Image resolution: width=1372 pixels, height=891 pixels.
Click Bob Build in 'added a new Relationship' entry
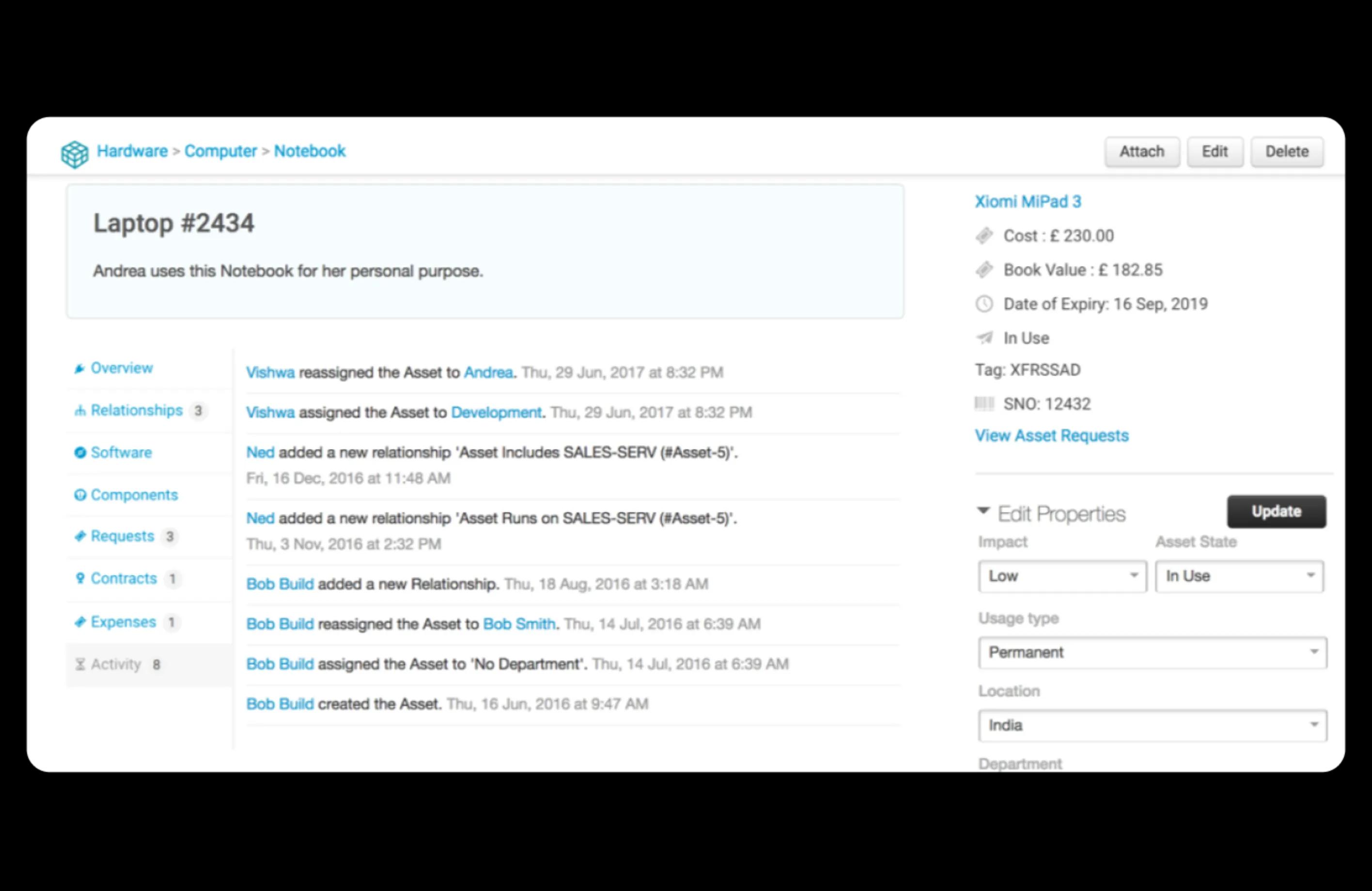click(280, 584)
